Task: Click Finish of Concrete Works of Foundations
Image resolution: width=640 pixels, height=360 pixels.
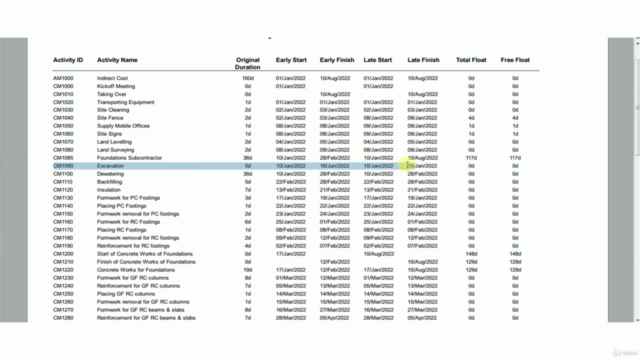Action: coord(146,262)
